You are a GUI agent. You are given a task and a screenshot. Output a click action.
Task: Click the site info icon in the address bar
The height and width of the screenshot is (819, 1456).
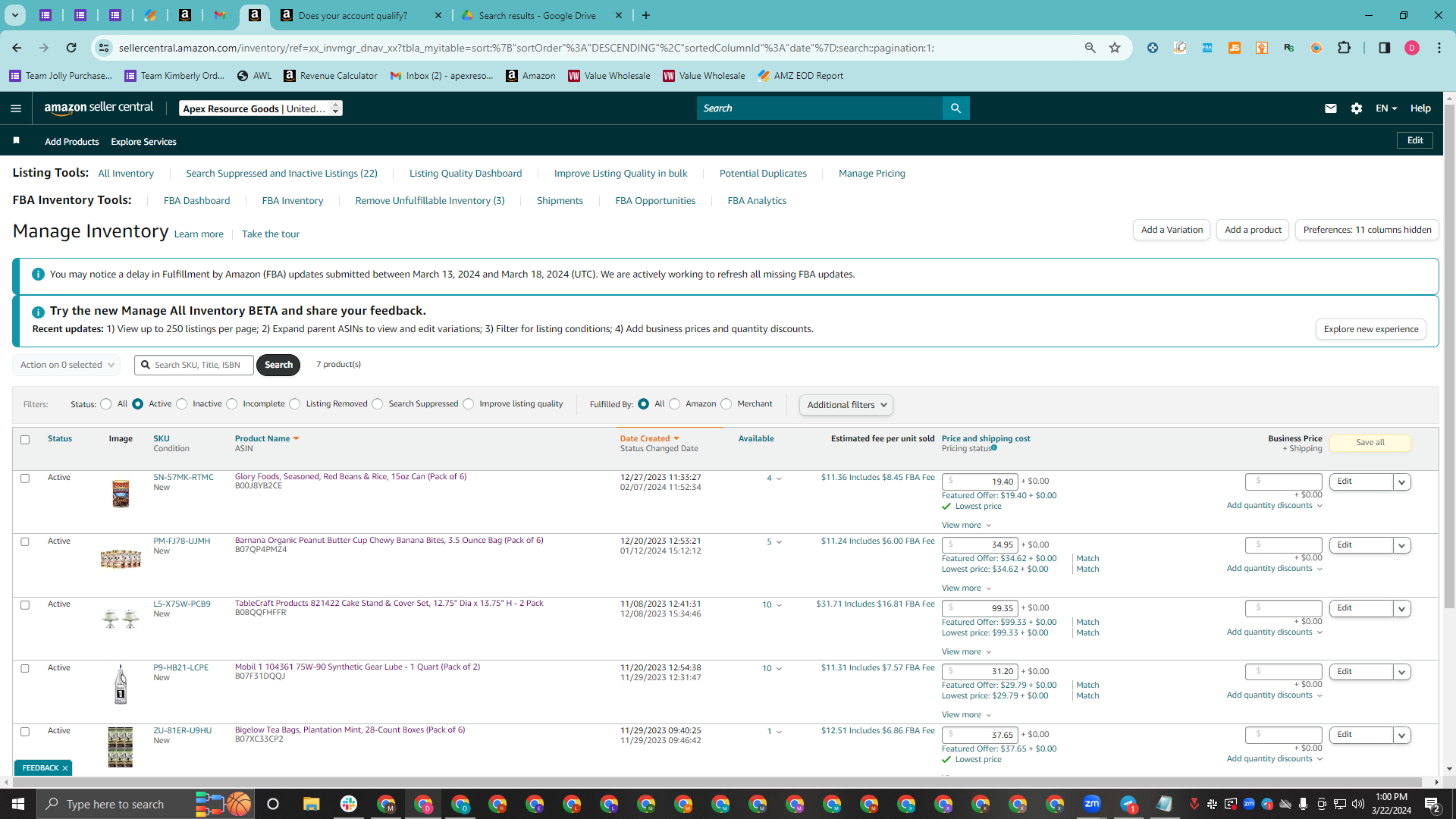104,48
